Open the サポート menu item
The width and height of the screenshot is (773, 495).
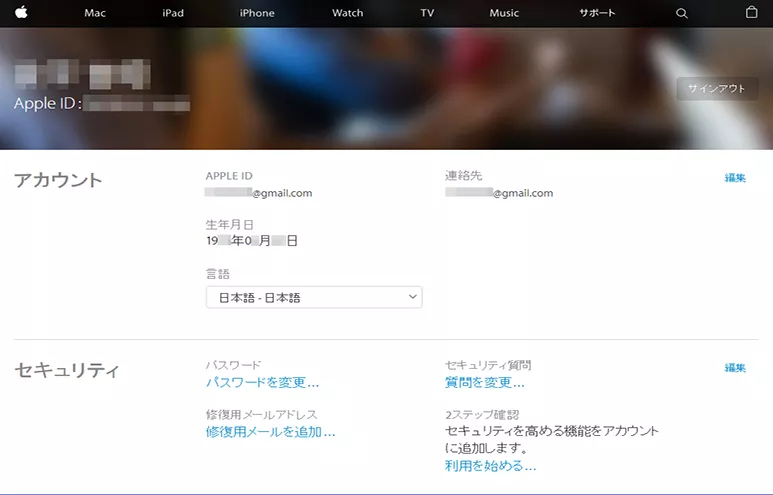pyautogui.click(x=597, y=13)
